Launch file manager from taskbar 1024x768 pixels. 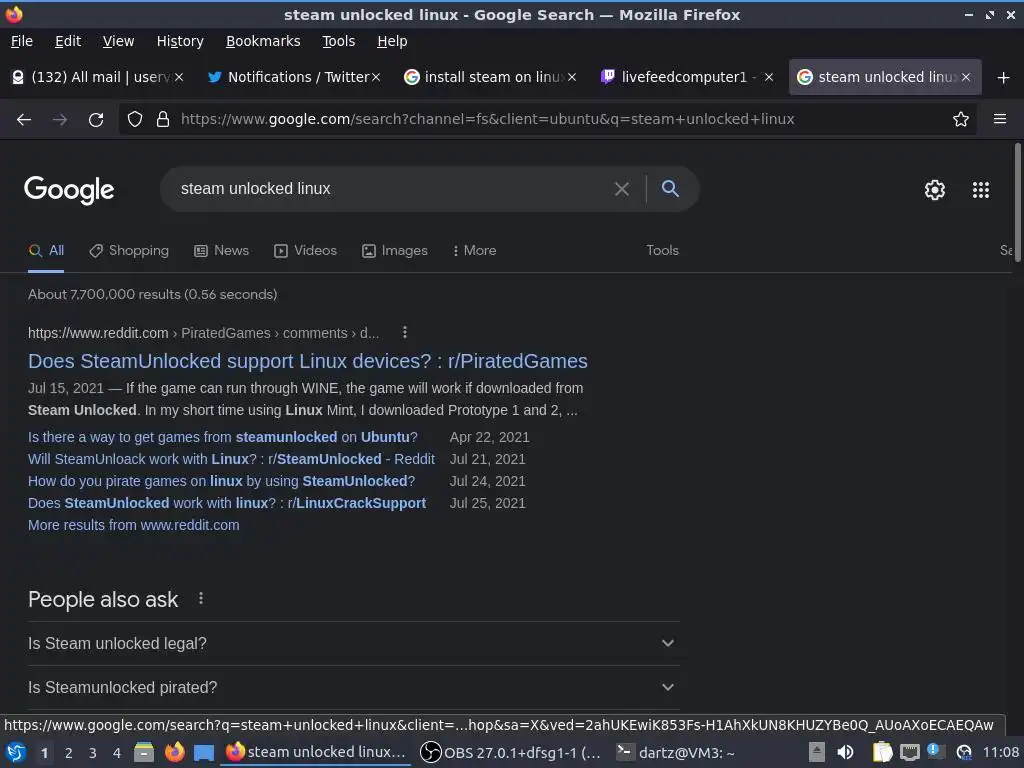pyautogui.click(x=144, y=753)
